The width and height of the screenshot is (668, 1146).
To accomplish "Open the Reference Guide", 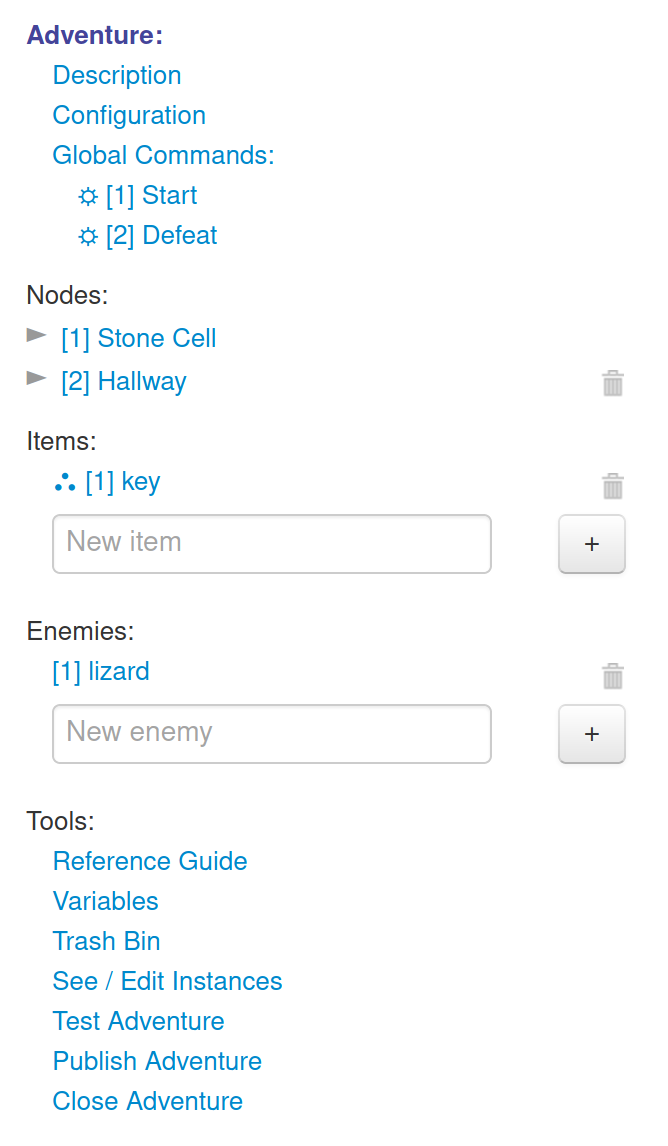I will 150,861.
